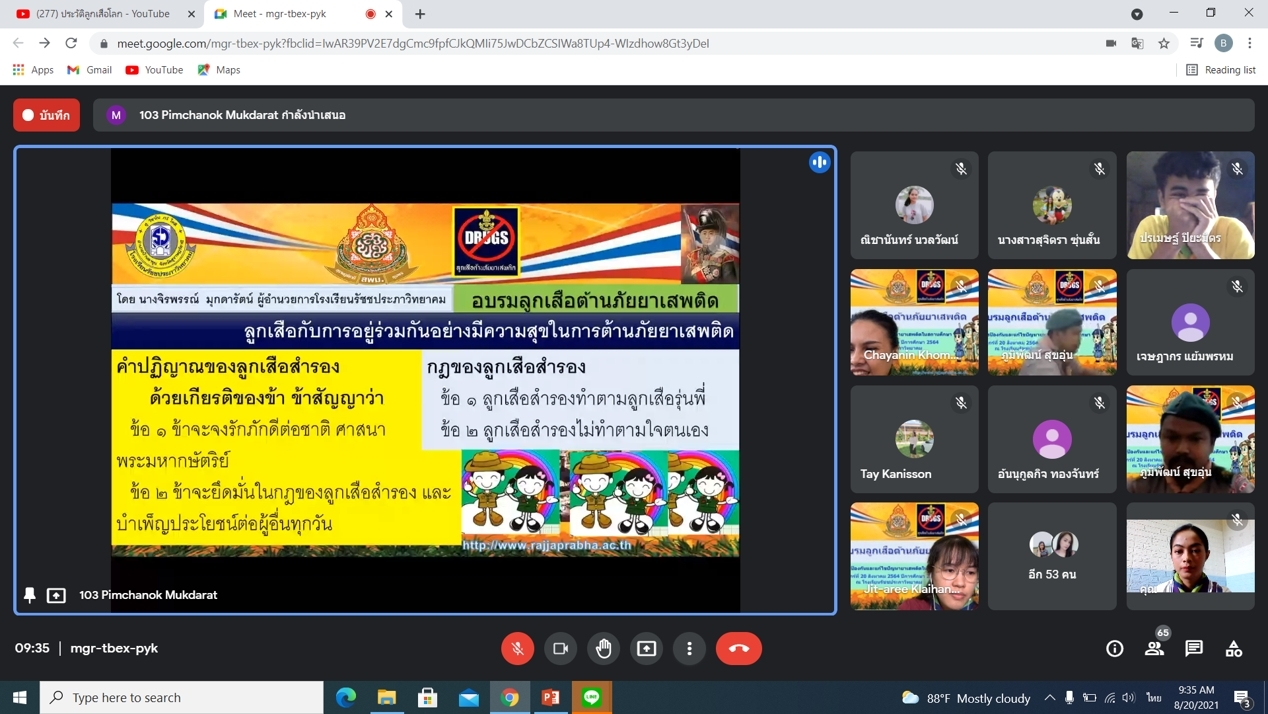Switch to the YouTube browser tab

click(x=100, y=14)
